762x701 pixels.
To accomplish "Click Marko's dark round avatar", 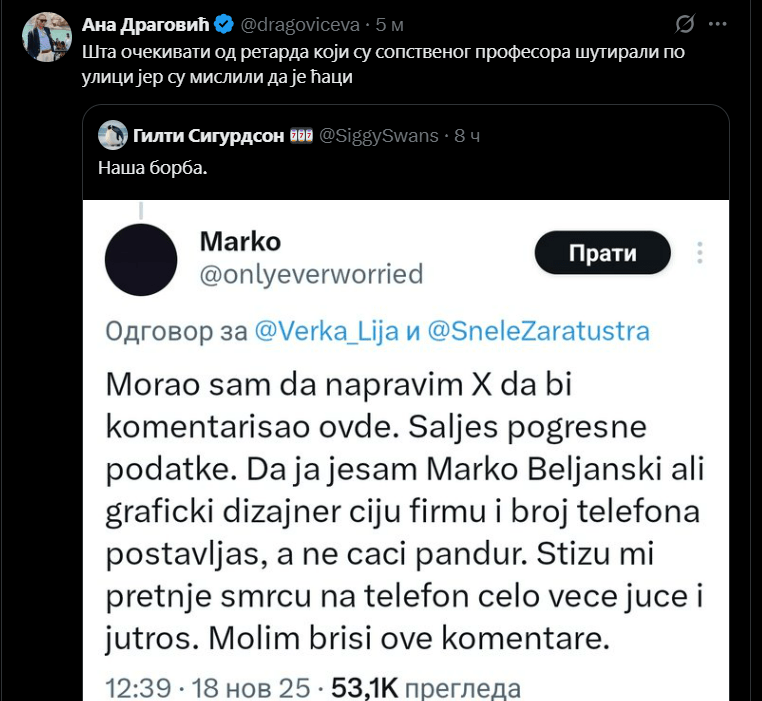I will (x=141, y=260).
